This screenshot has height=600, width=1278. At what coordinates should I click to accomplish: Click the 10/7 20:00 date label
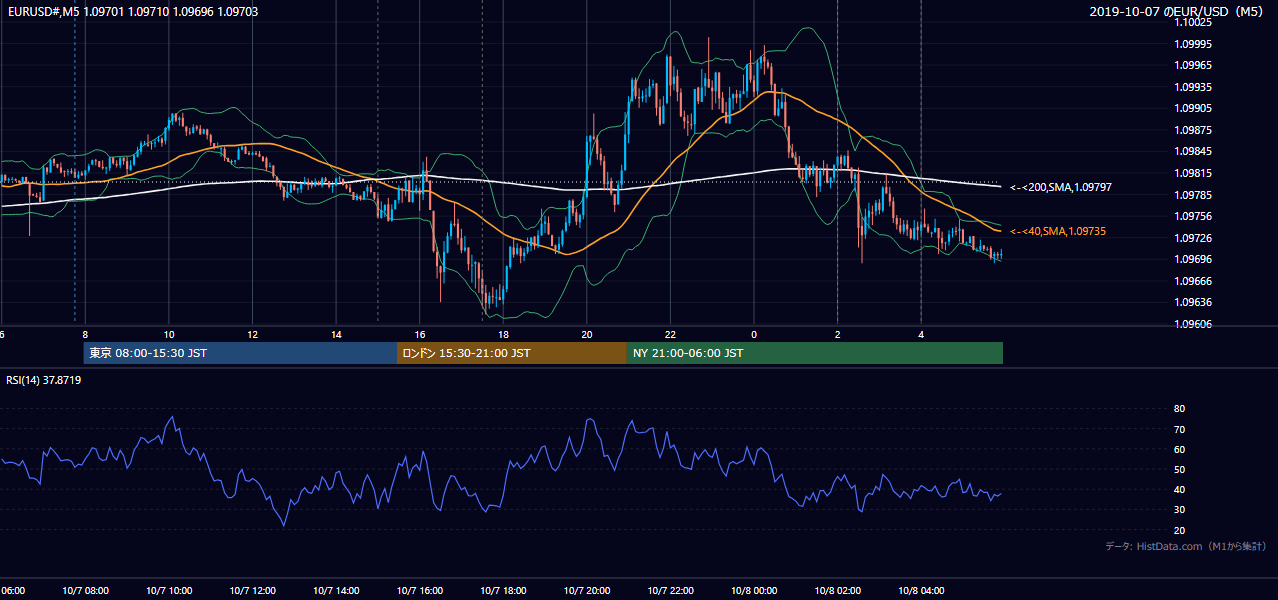587,590
